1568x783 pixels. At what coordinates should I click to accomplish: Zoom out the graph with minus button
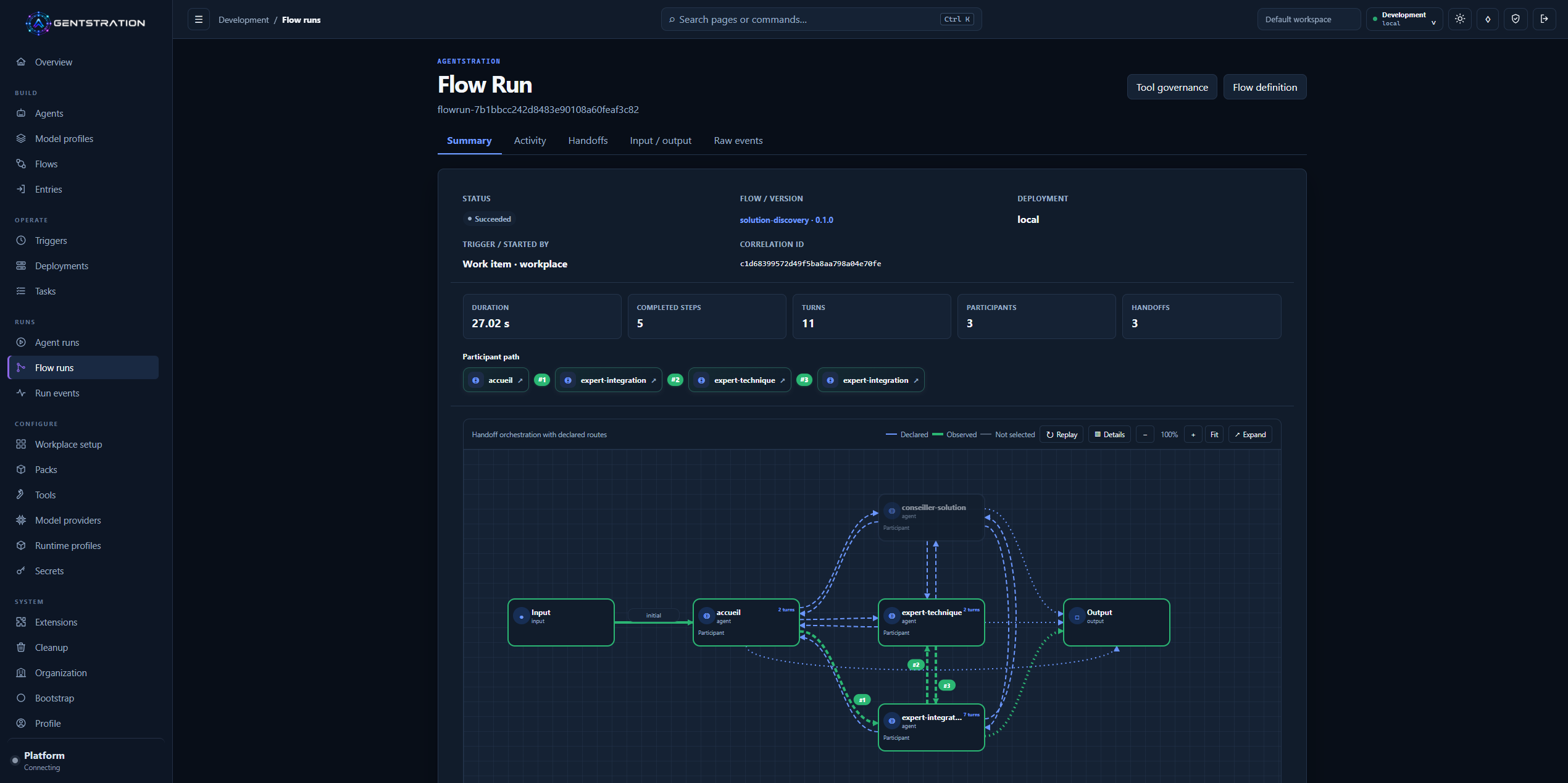pos(1145,435)
